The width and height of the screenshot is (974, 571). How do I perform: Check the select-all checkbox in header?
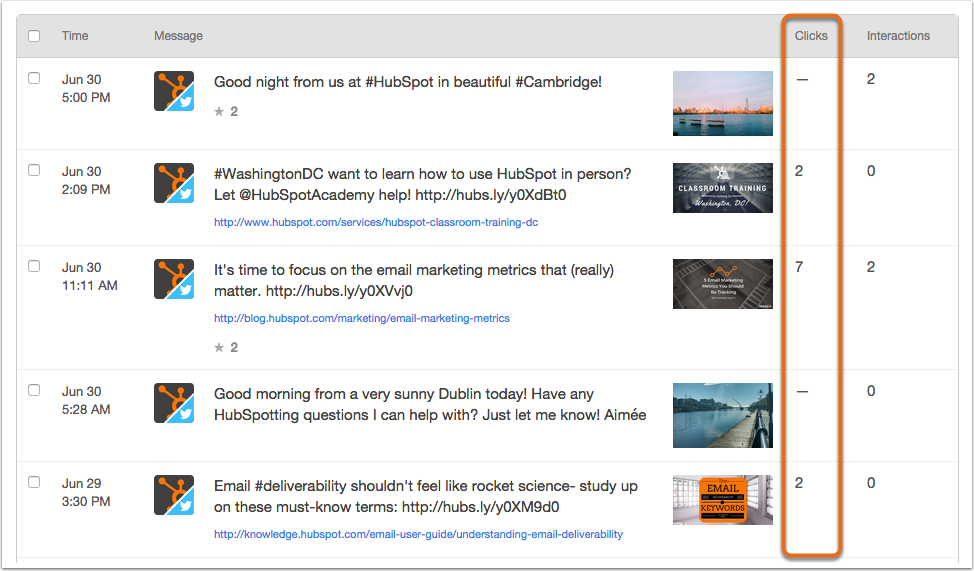click(34, 36)
